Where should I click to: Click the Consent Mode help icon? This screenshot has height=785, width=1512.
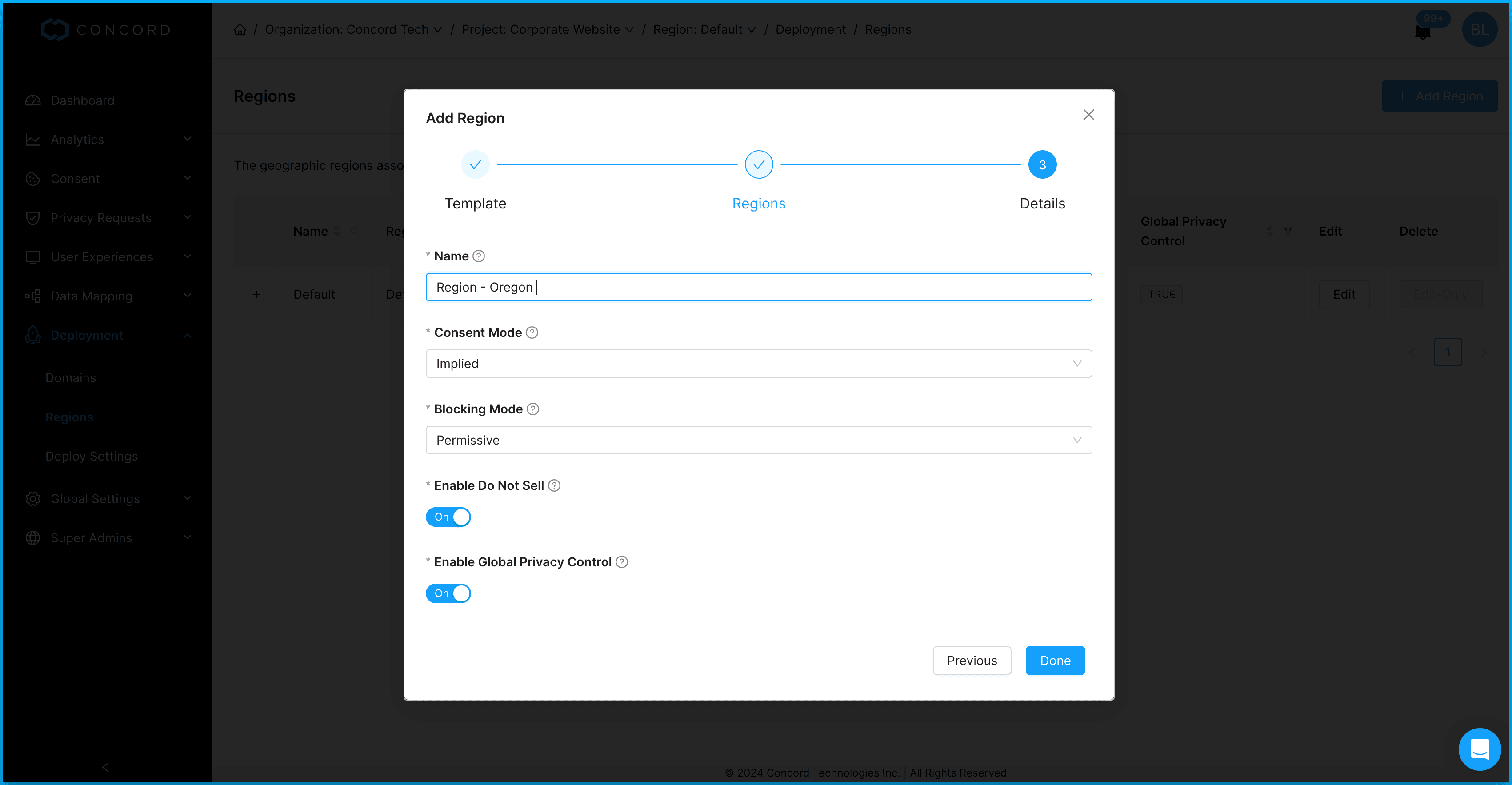(x=532, y=332)
